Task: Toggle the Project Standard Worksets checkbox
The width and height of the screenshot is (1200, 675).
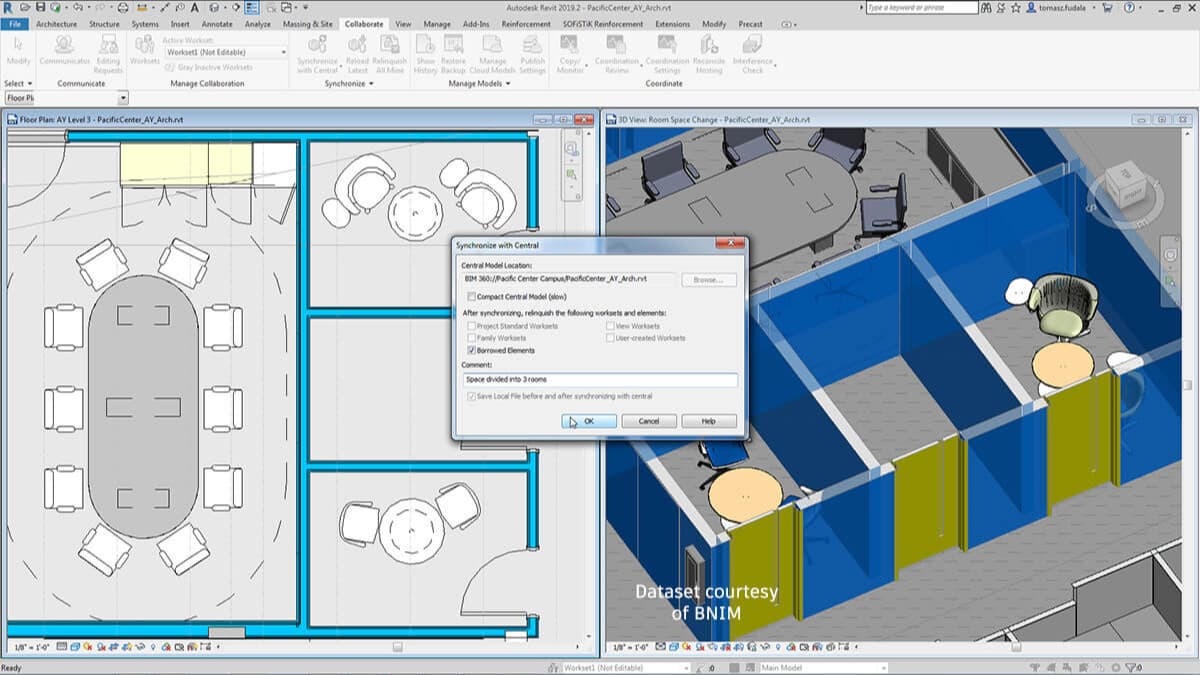Action: [x=470, y=326]
